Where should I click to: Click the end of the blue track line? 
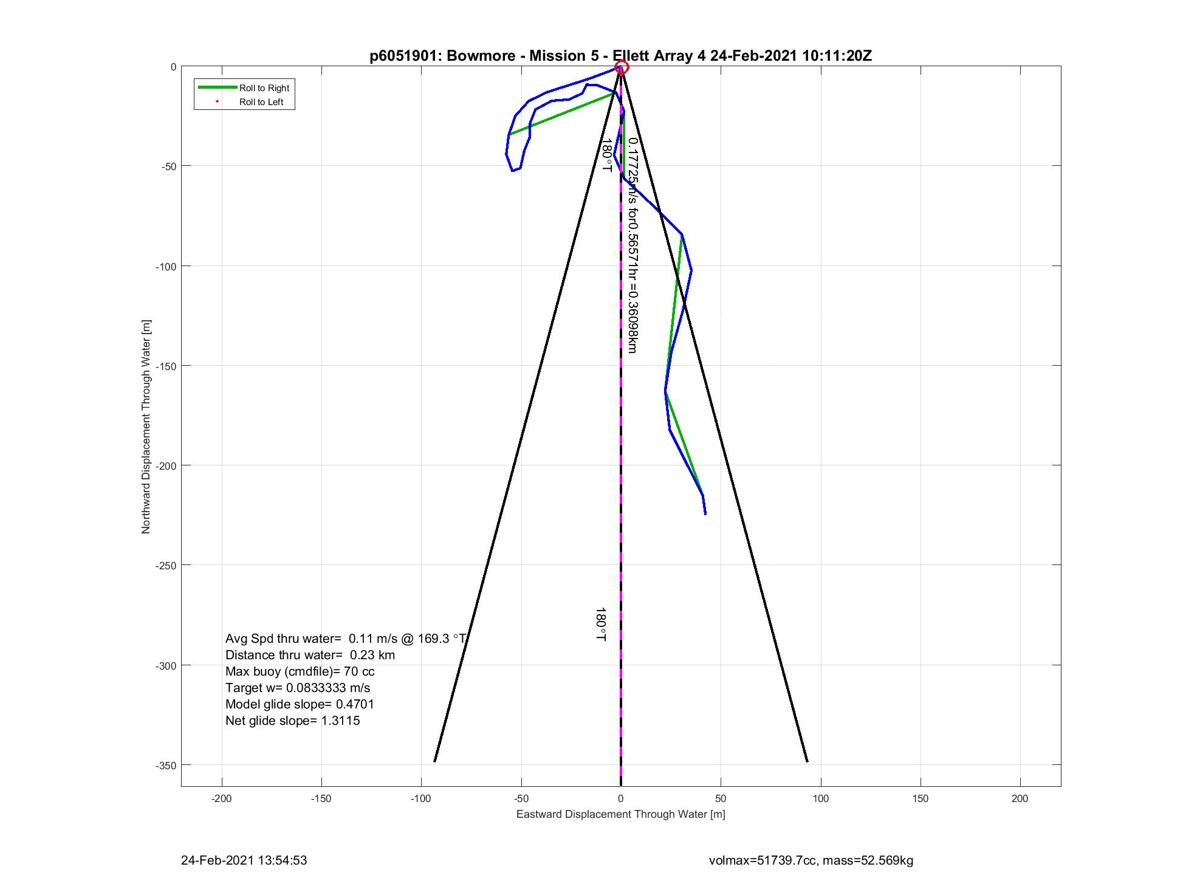(705, 513)
